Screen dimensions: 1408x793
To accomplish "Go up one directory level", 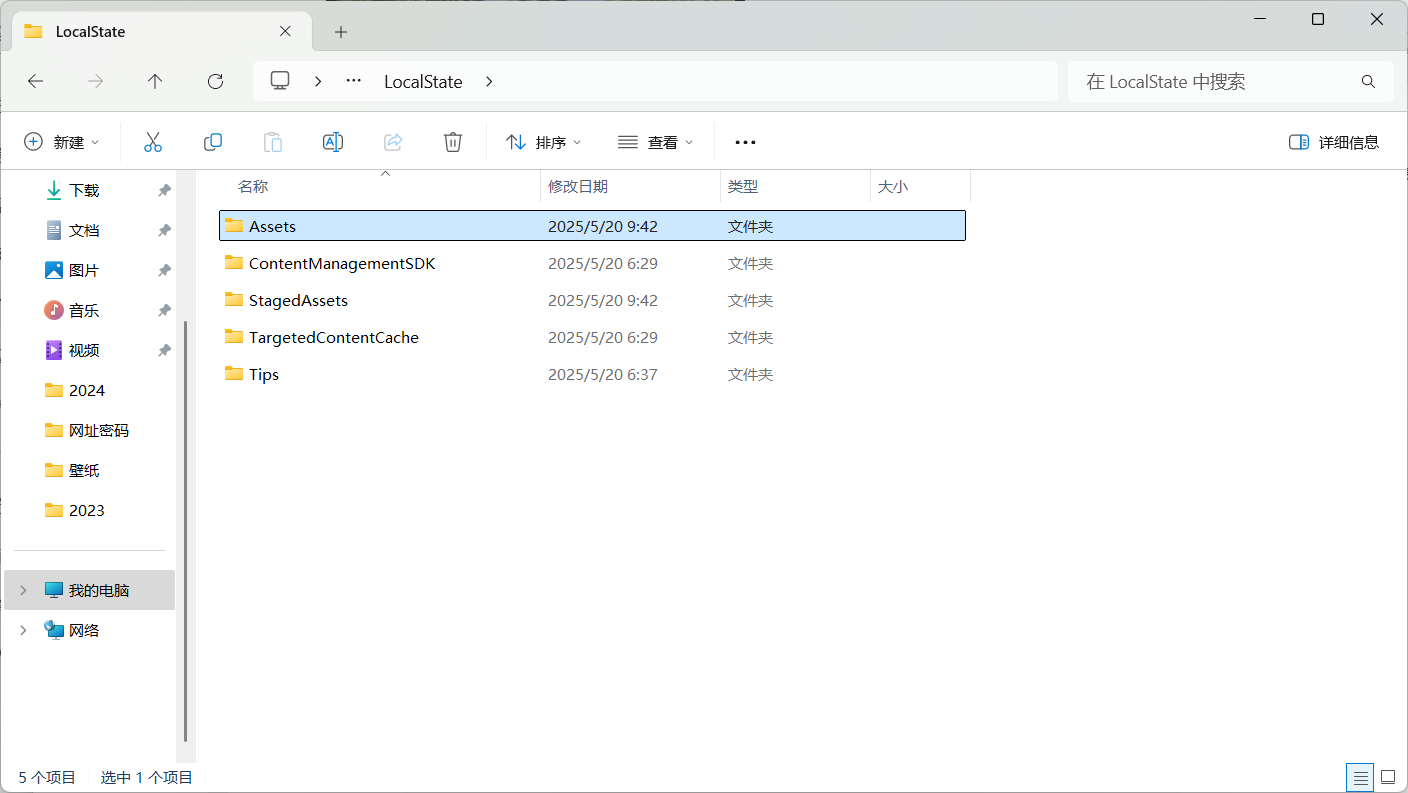I will click(155, 82).
